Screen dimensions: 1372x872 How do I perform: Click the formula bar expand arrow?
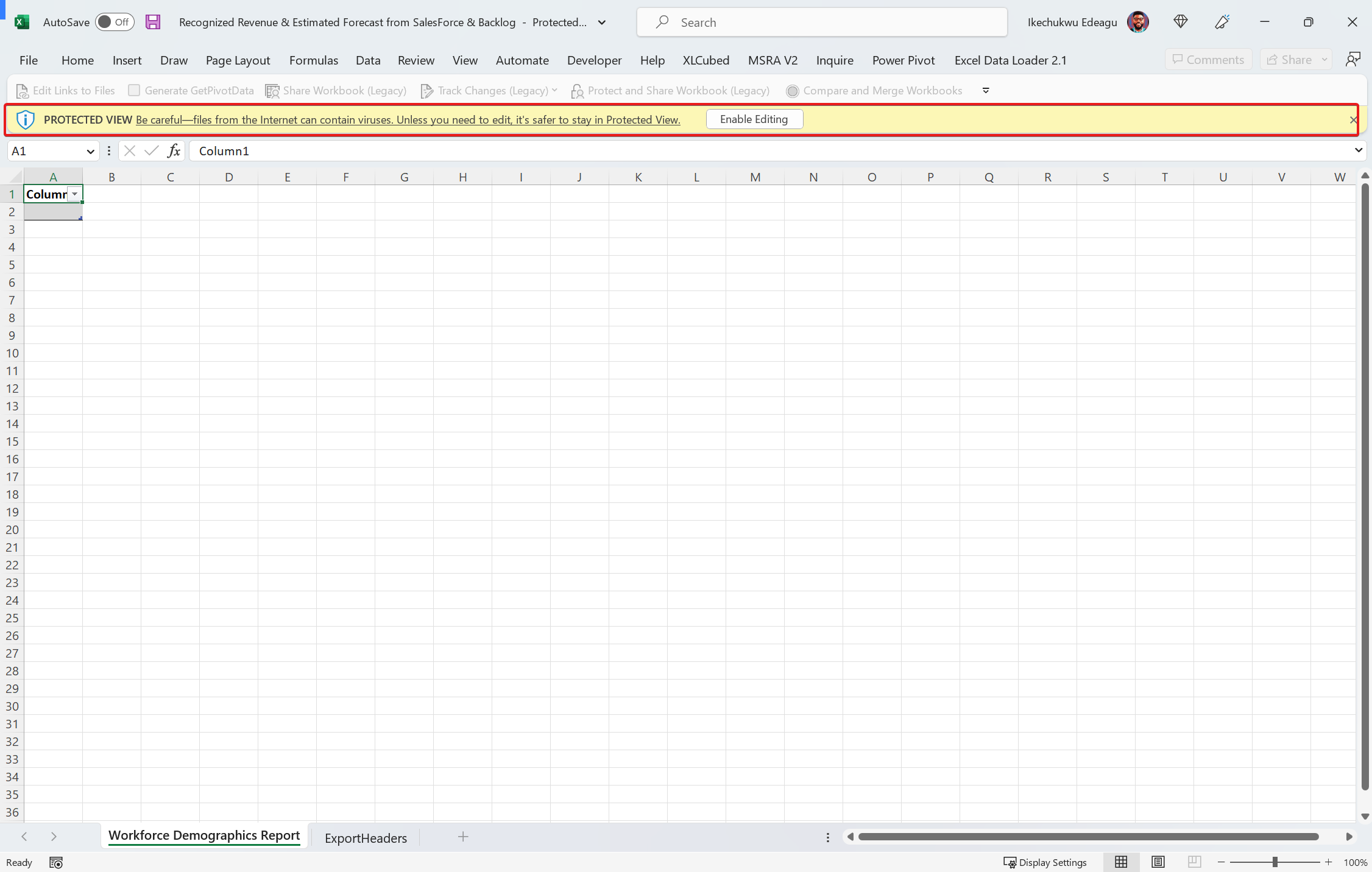(x=1358, y=150)
